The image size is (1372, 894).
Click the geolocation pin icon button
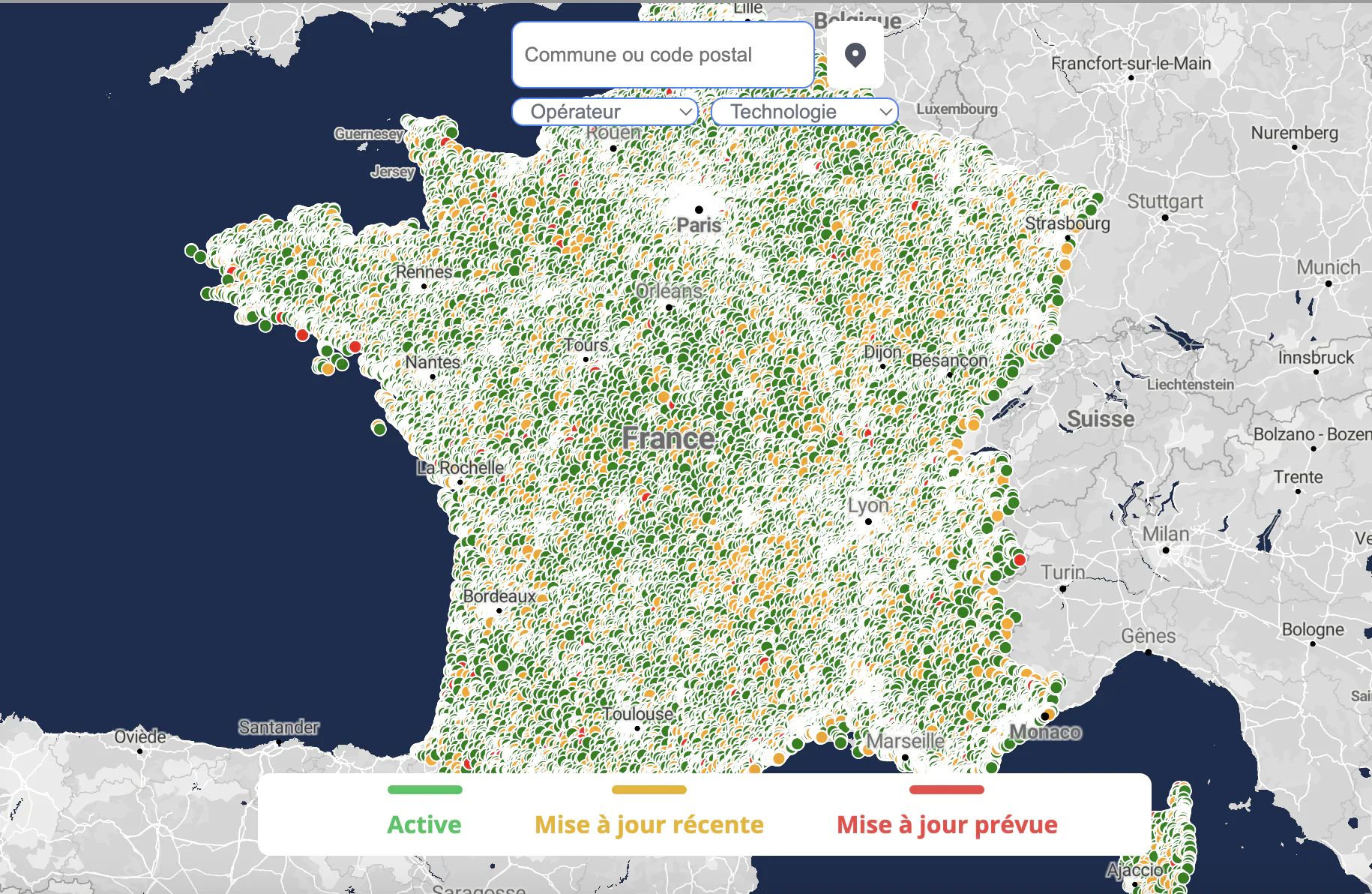click(855, 55)
